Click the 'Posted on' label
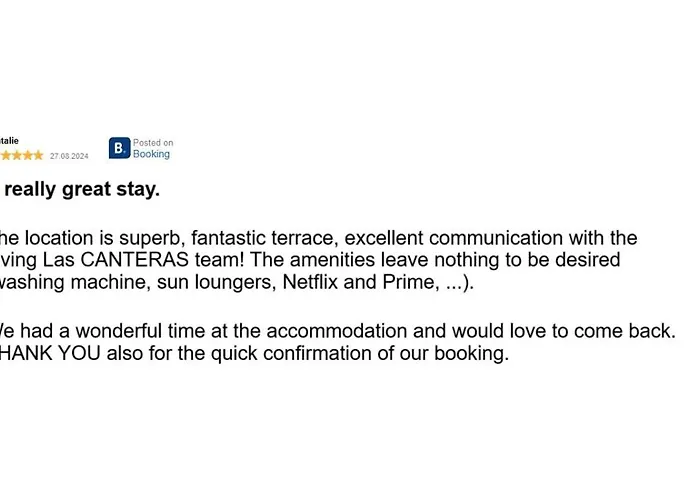 click(153, 143)
